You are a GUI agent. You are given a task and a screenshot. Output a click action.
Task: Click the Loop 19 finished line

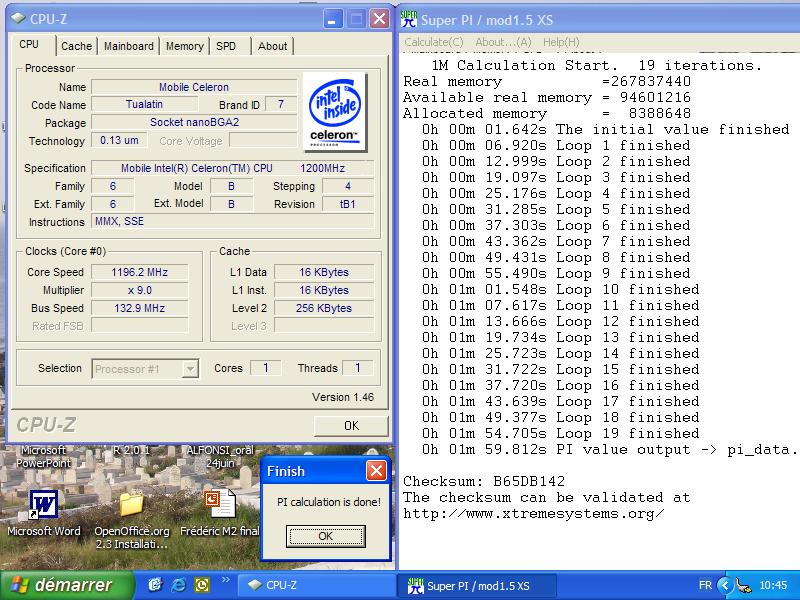tap(560, 433)
